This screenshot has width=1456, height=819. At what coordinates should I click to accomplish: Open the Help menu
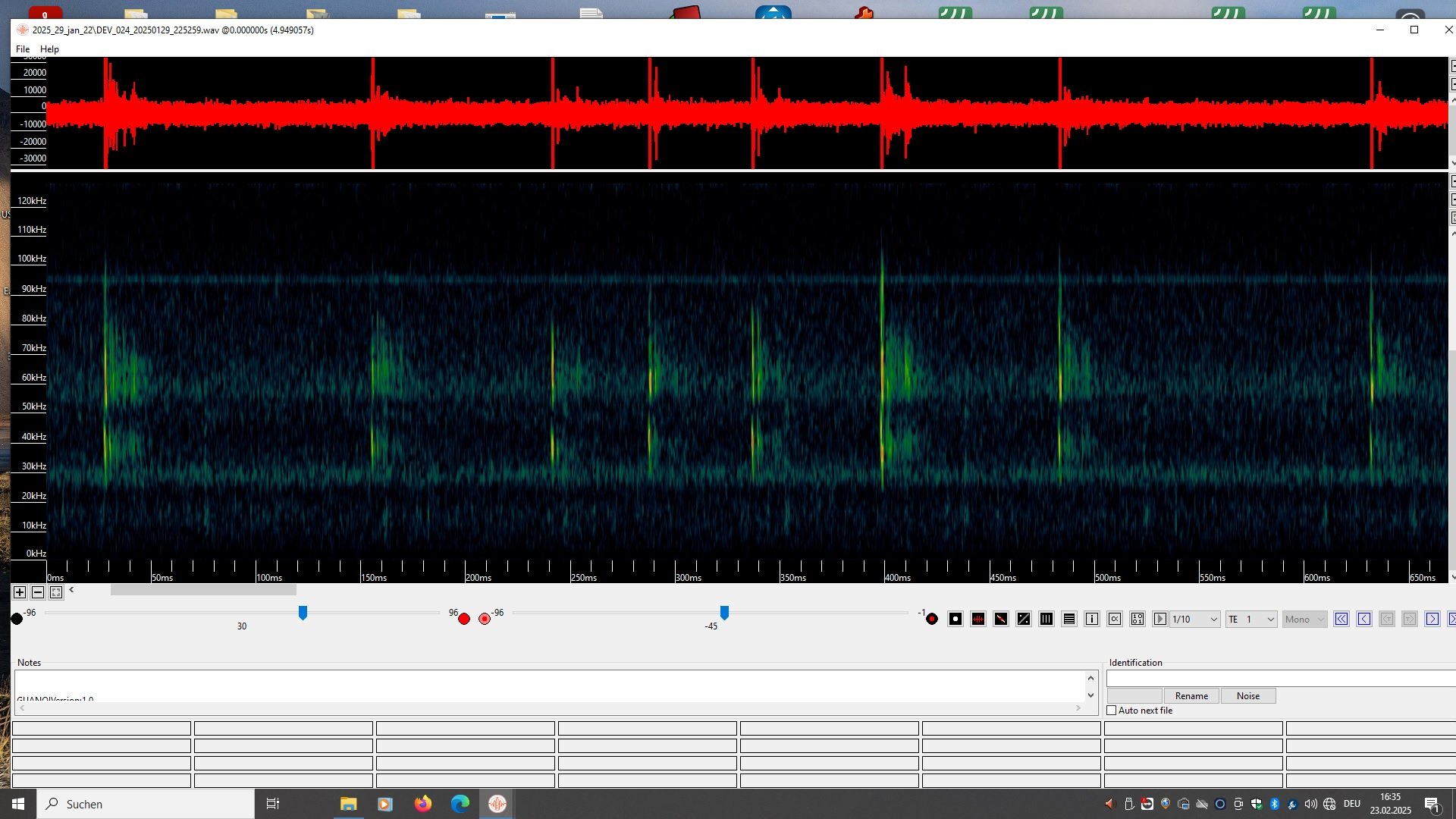[49, 49]
